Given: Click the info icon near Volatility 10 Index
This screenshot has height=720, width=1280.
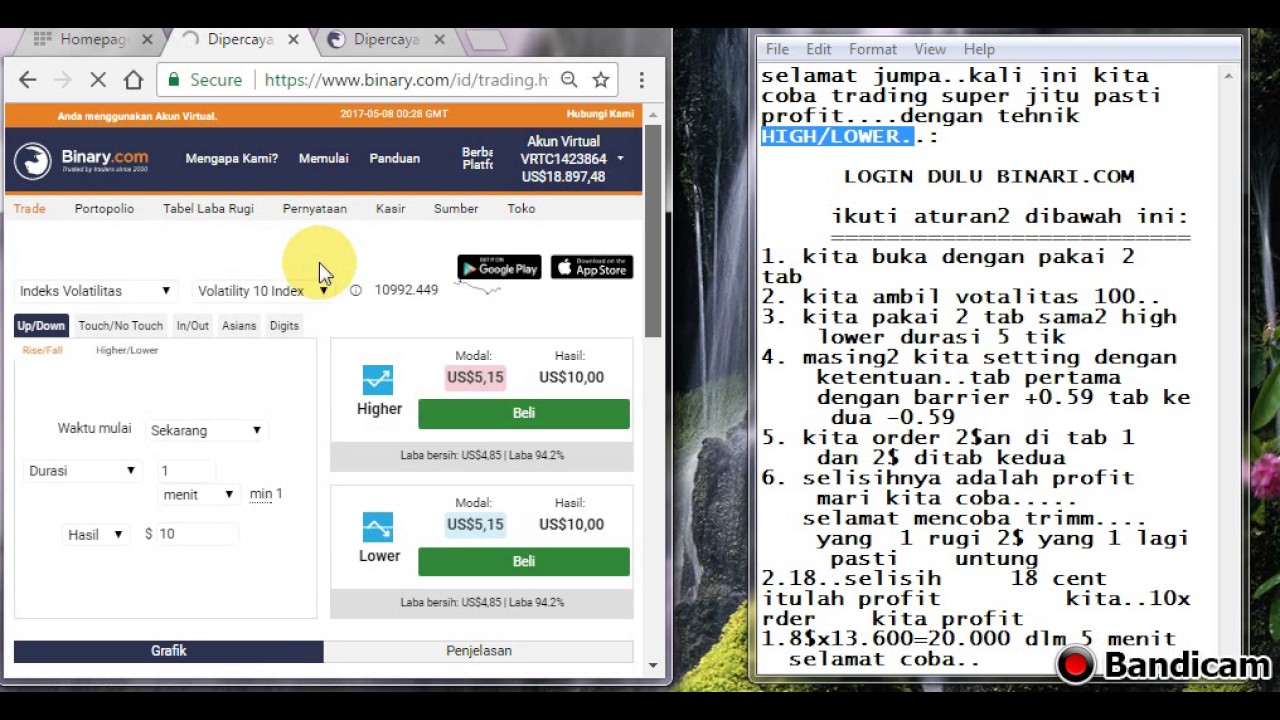Looking at the screenshot, I should [355, 290].
